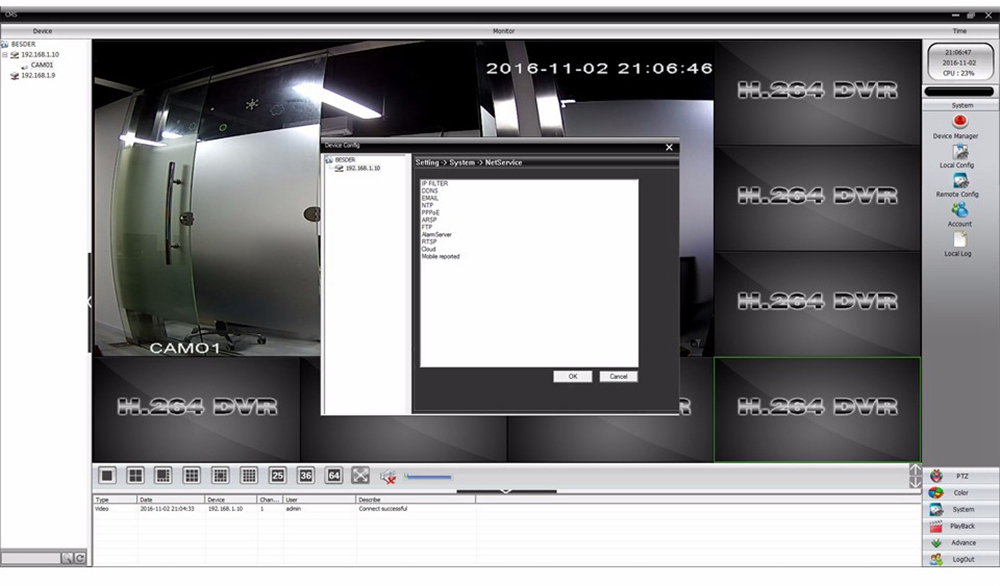The width and height of the screenshot is (1000, 586).
Task: Select AlarmServer in NetService list
Action: (x=436, y=235)
